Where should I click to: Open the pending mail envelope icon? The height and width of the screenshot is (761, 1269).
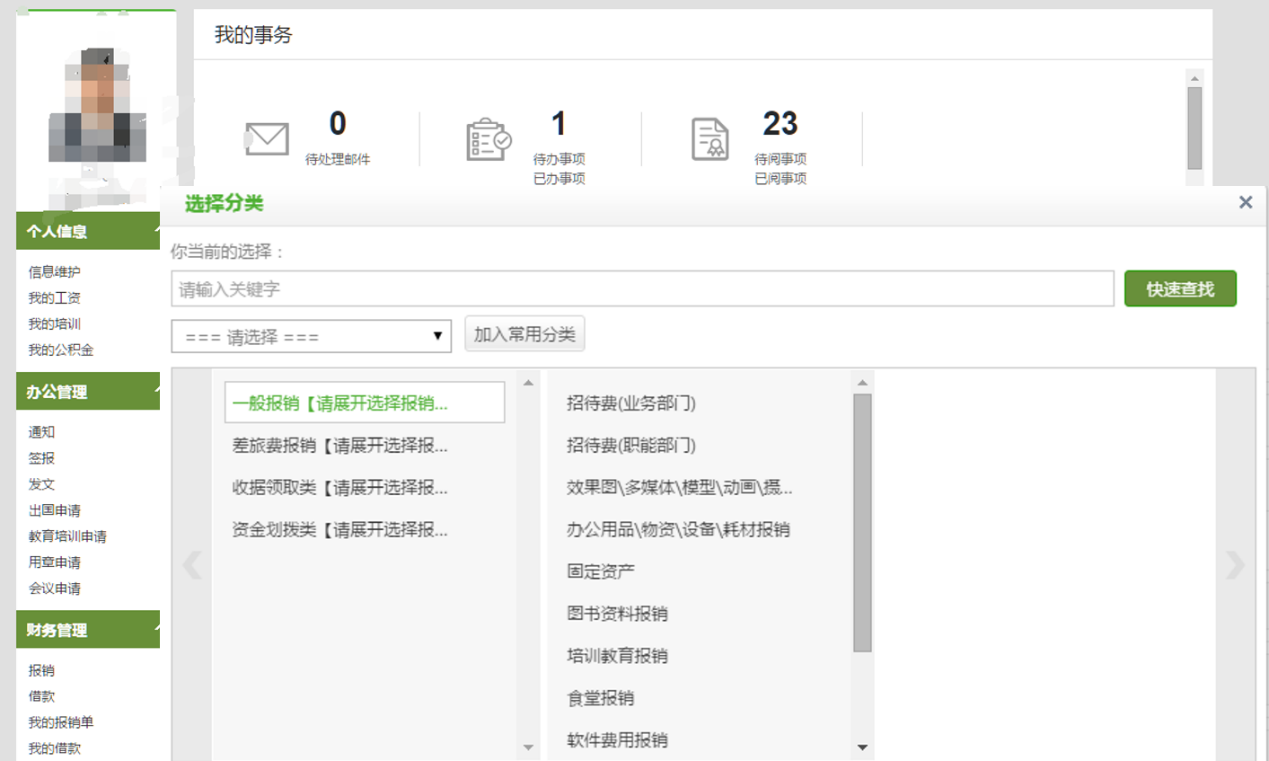(267, 139)
